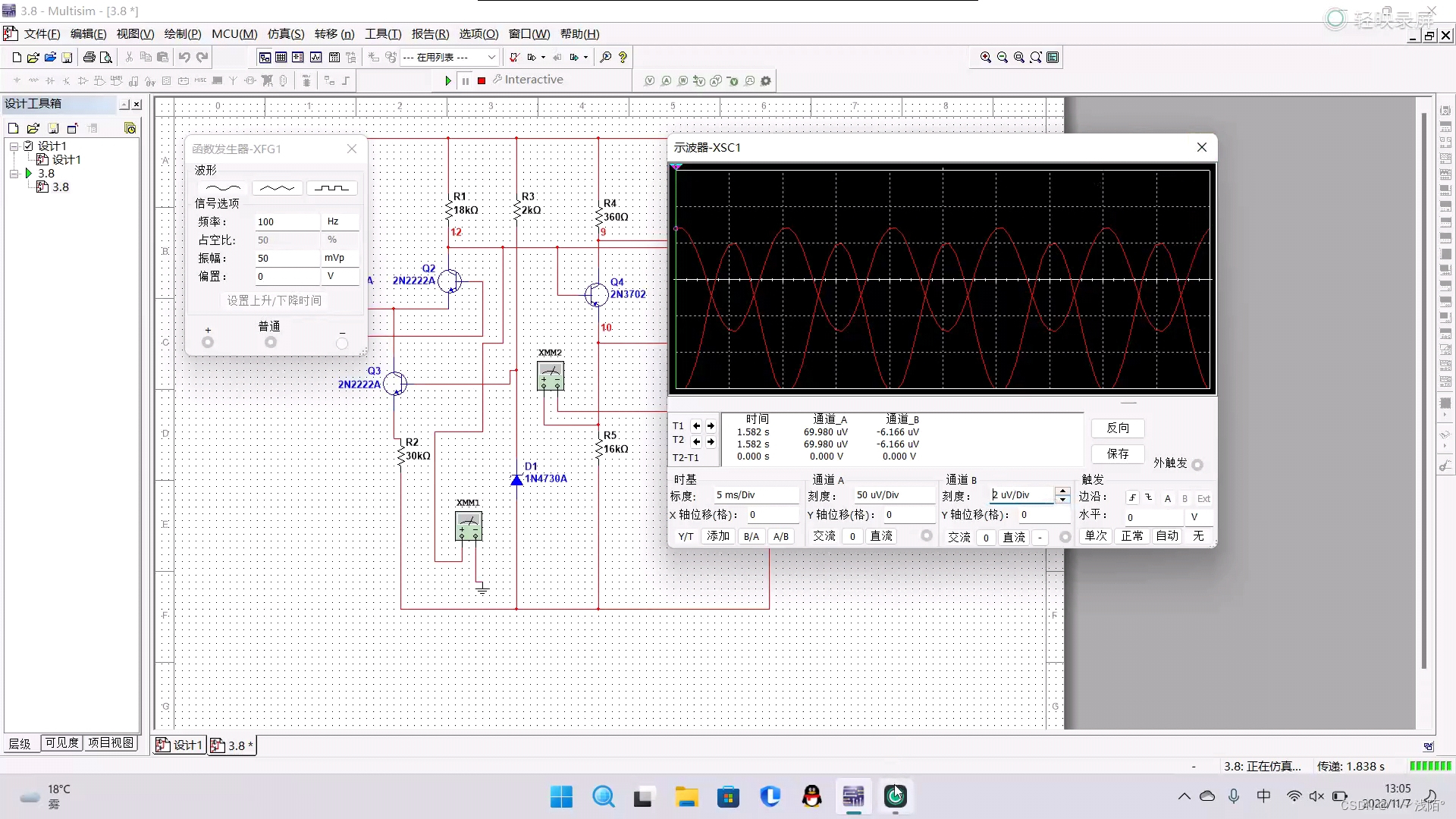The width and height of the screenshot is (1456, 819).
Task: Click the spreadsheet view toolbar icon
Action: click(x=281, y=57)
